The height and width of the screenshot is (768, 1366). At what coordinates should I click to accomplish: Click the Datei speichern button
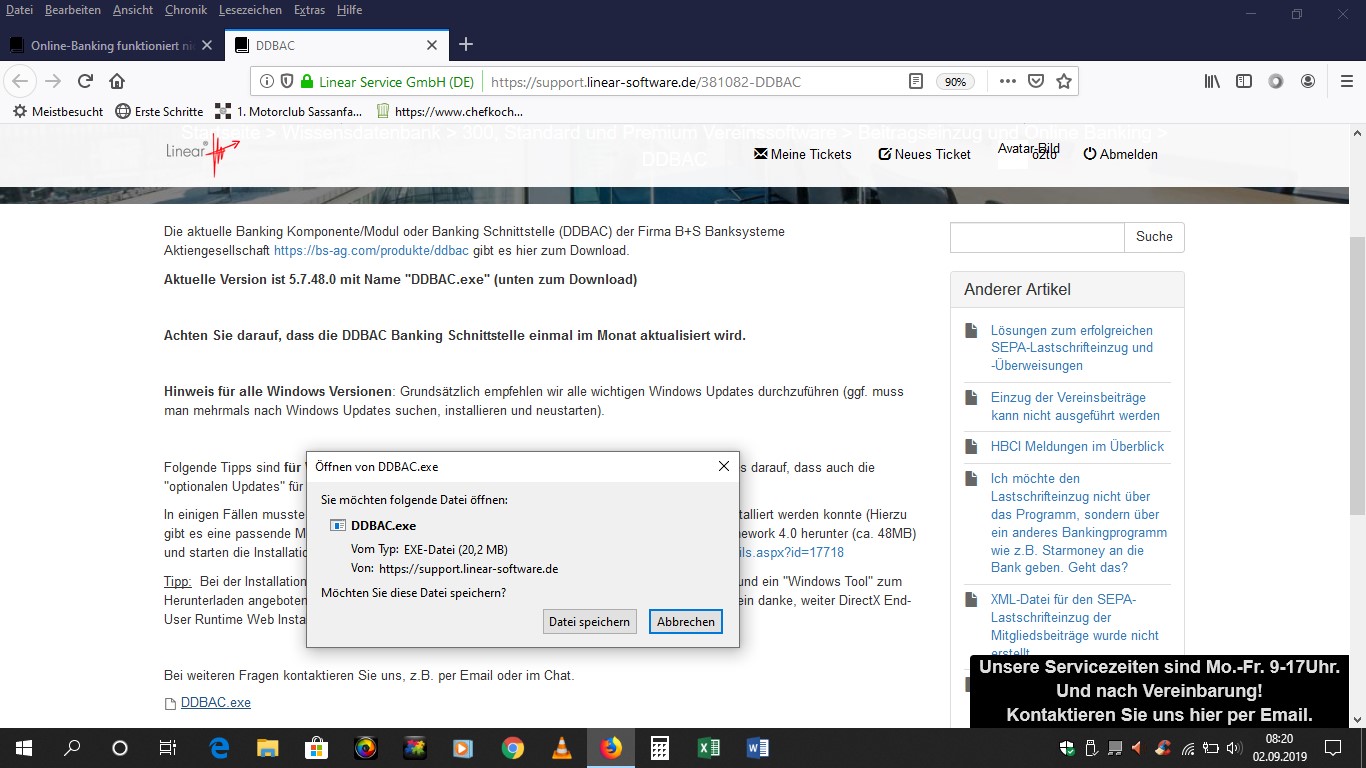[590, 621]
